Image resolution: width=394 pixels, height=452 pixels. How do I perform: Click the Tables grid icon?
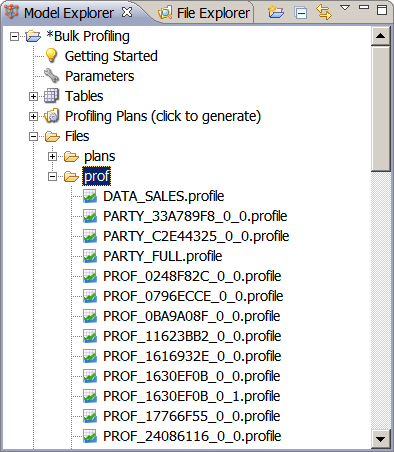click(52, 96)
